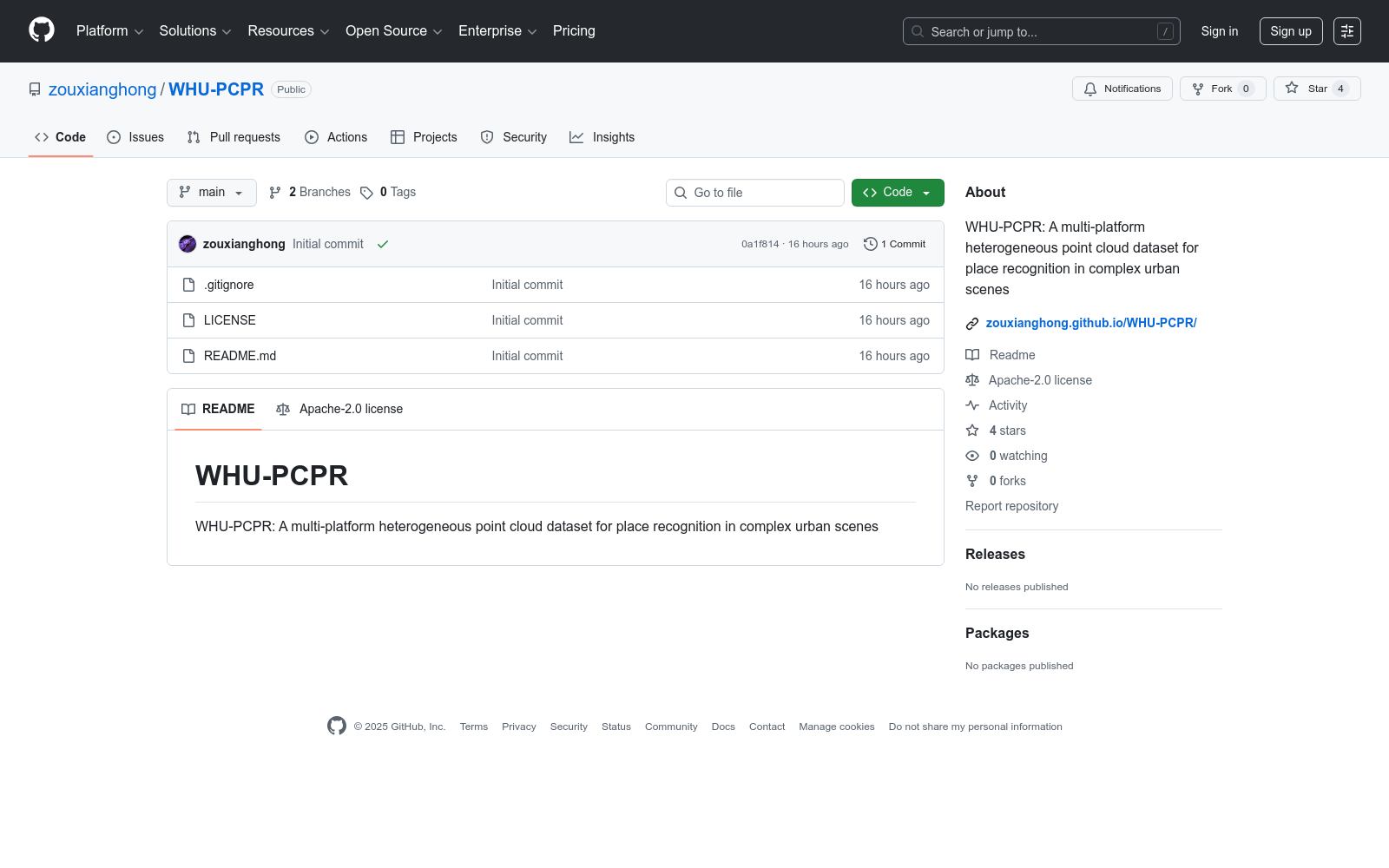Open Report repository link
Screen dimensions: 1389x868
coord(1012,506)
